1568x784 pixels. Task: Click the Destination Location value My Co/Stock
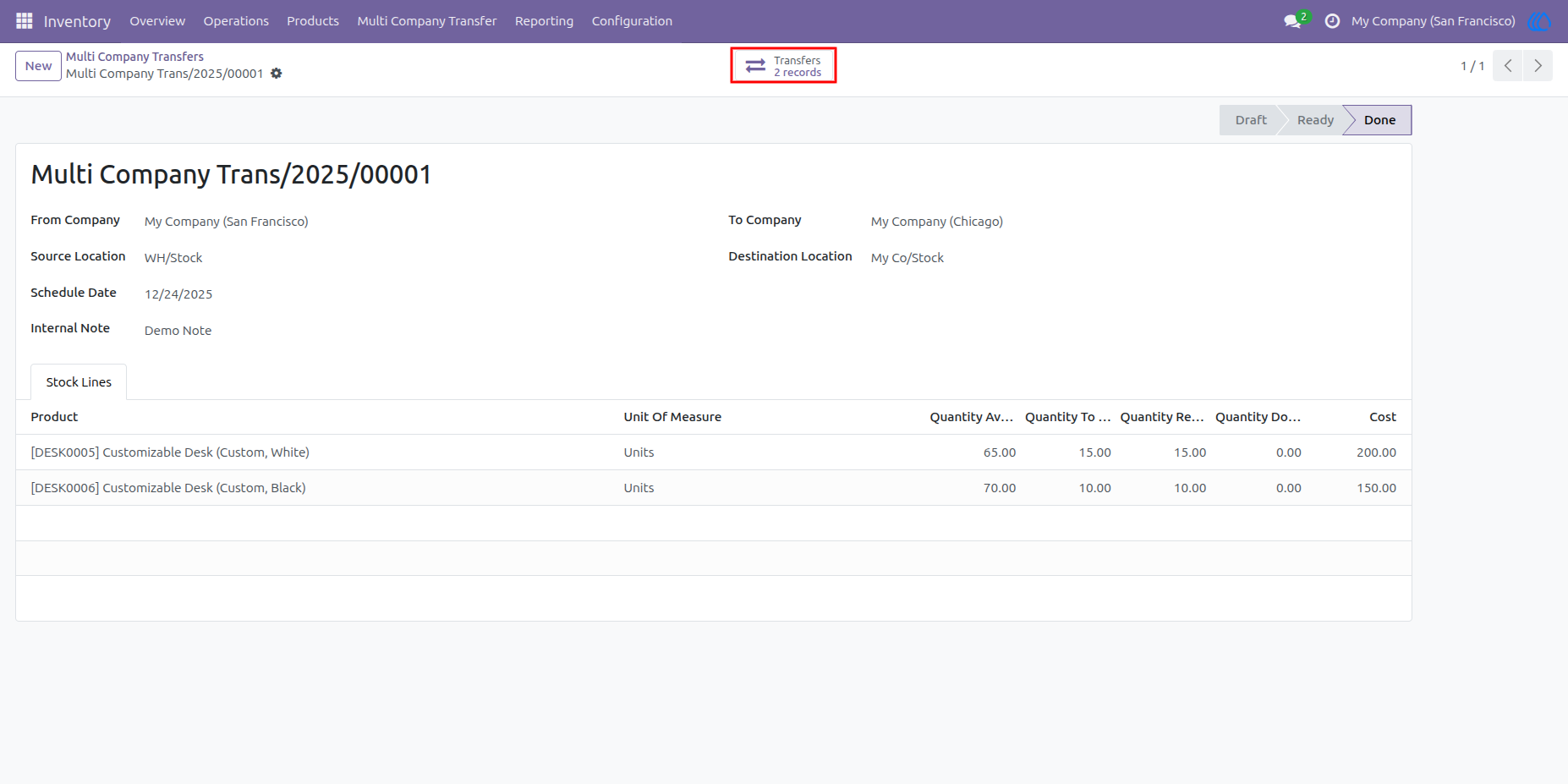point(907,258)
